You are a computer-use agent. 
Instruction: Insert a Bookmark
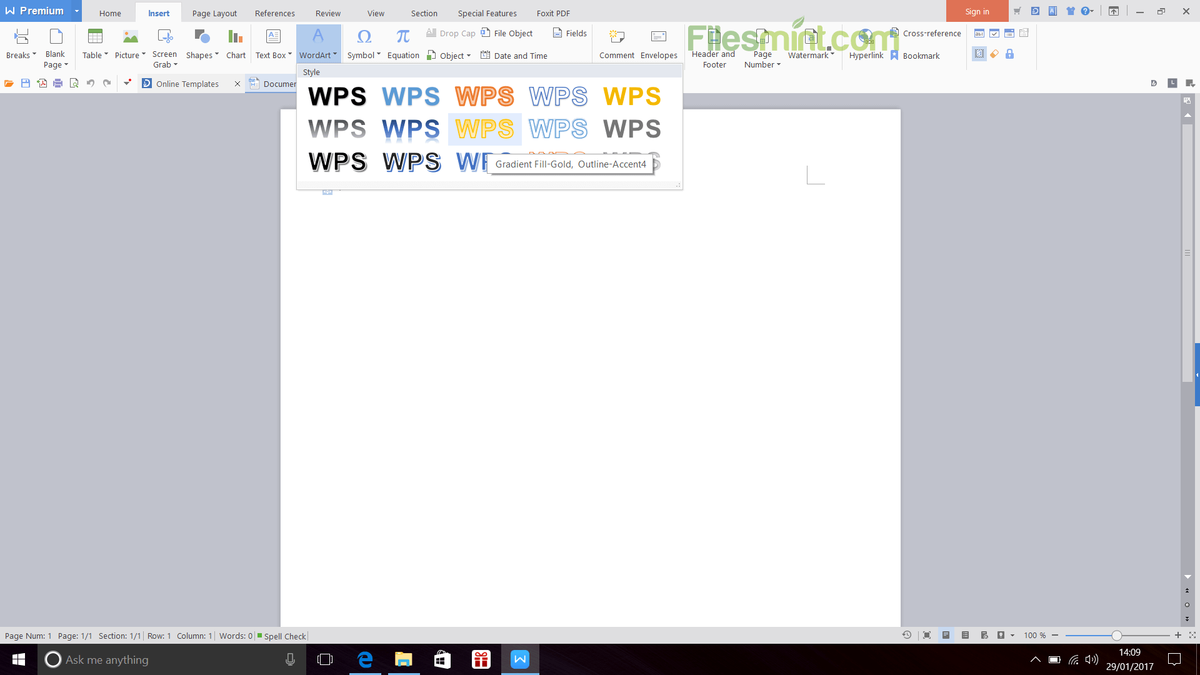[x=915, y=56]
